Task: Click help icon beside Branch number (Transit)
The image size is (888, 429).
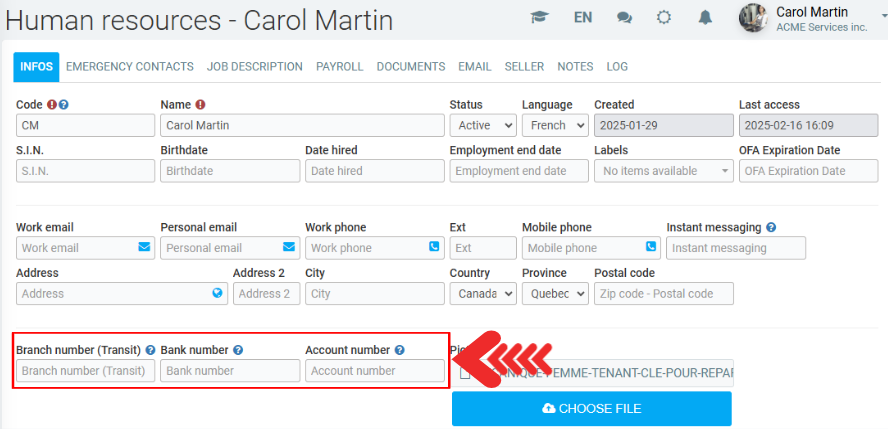Action: pyautogui.click(x=150, y=350)
